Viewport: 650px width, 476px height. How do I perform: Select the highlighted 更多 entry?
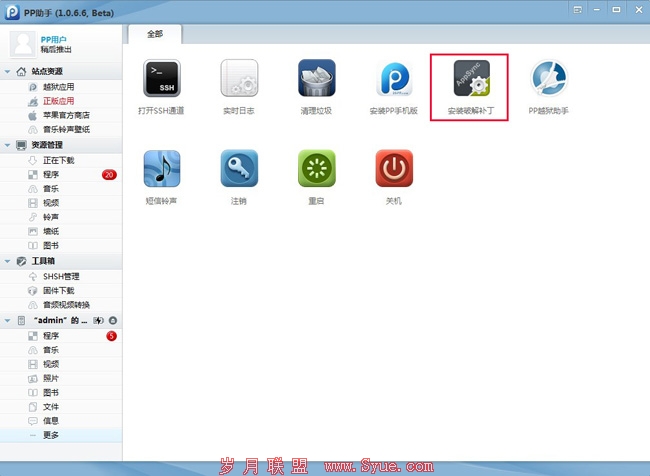[x=61, y=435]
